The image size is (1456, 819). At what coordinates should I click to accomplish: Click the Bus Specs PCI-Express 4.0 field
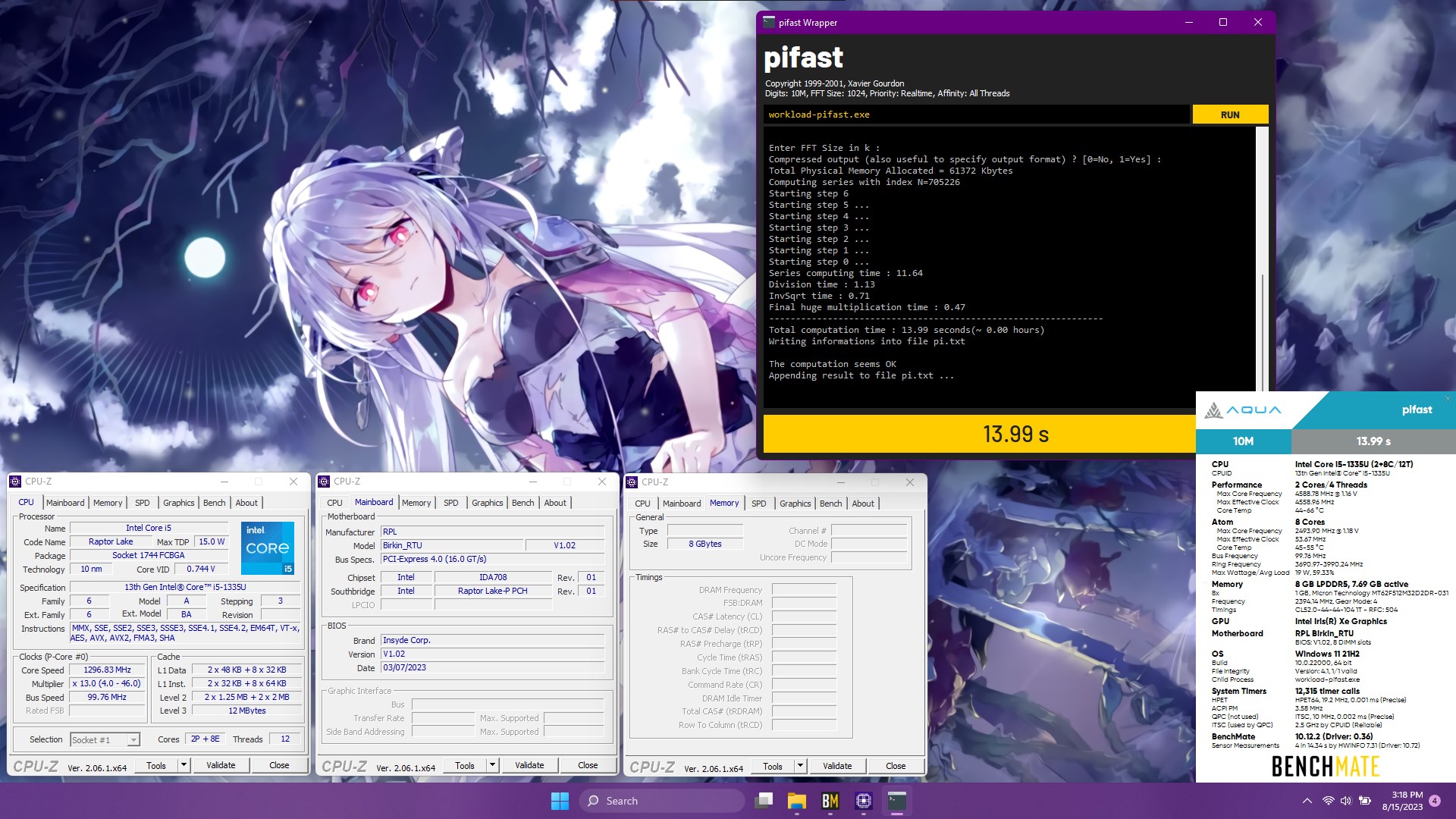click(492, 559)
